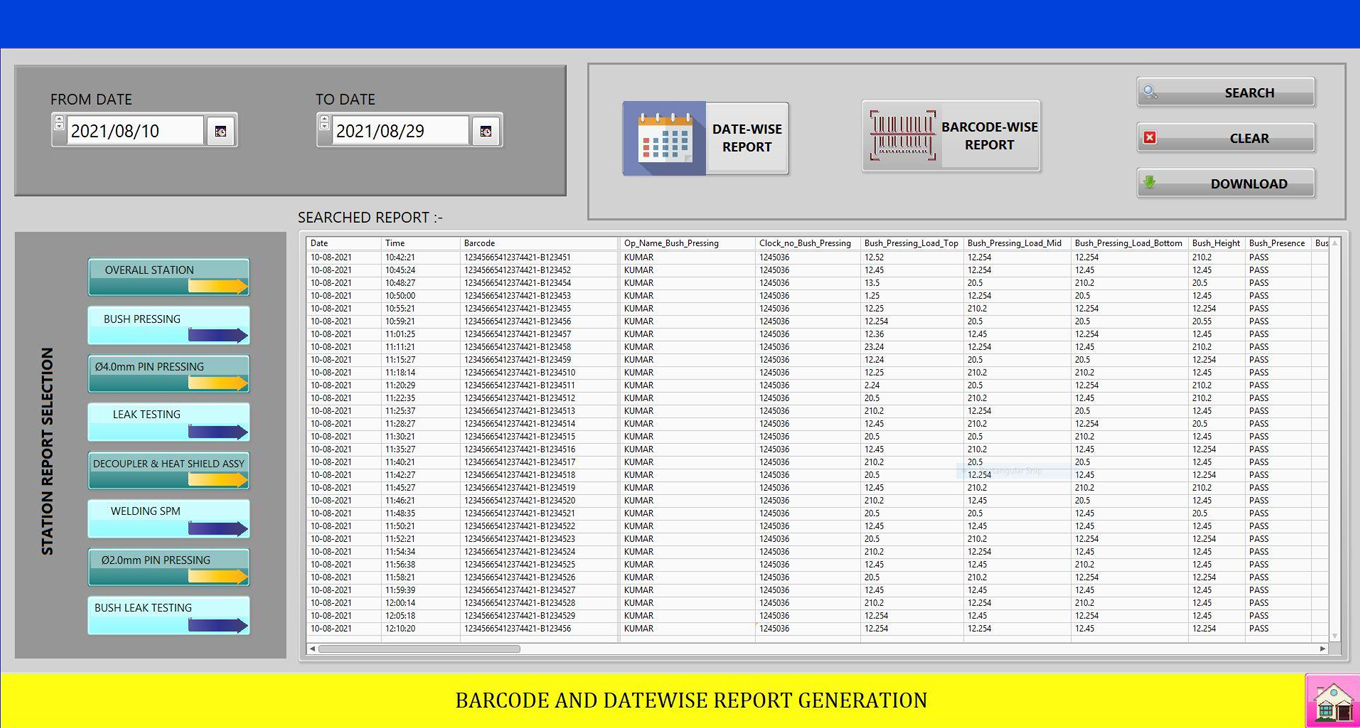Viewport: 1360px width, 728px height.
Task: Click the home icon at bottom right
Action: coord(1332,700)
